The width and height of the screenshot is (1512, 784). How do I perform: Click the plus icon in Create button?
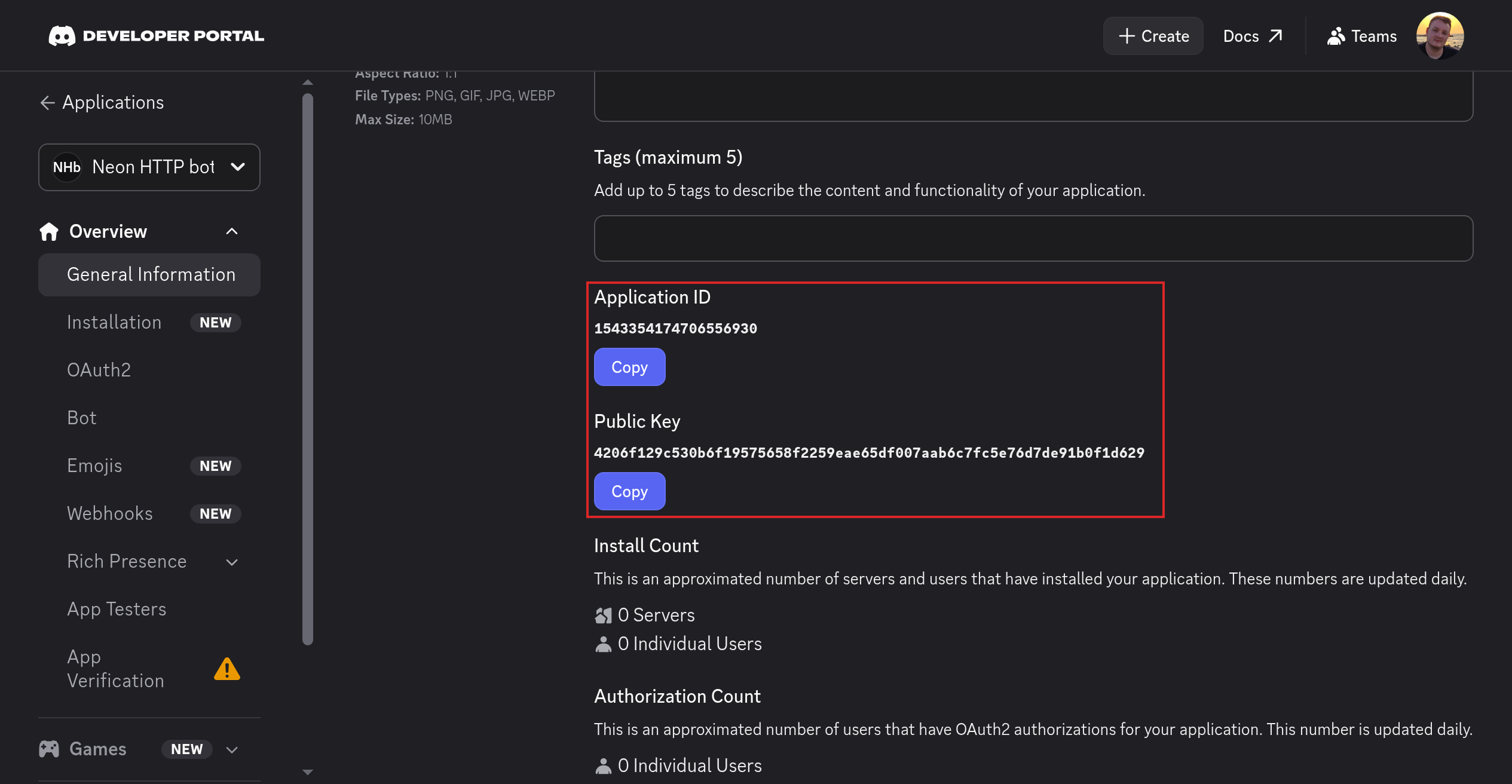(1127, 36)
